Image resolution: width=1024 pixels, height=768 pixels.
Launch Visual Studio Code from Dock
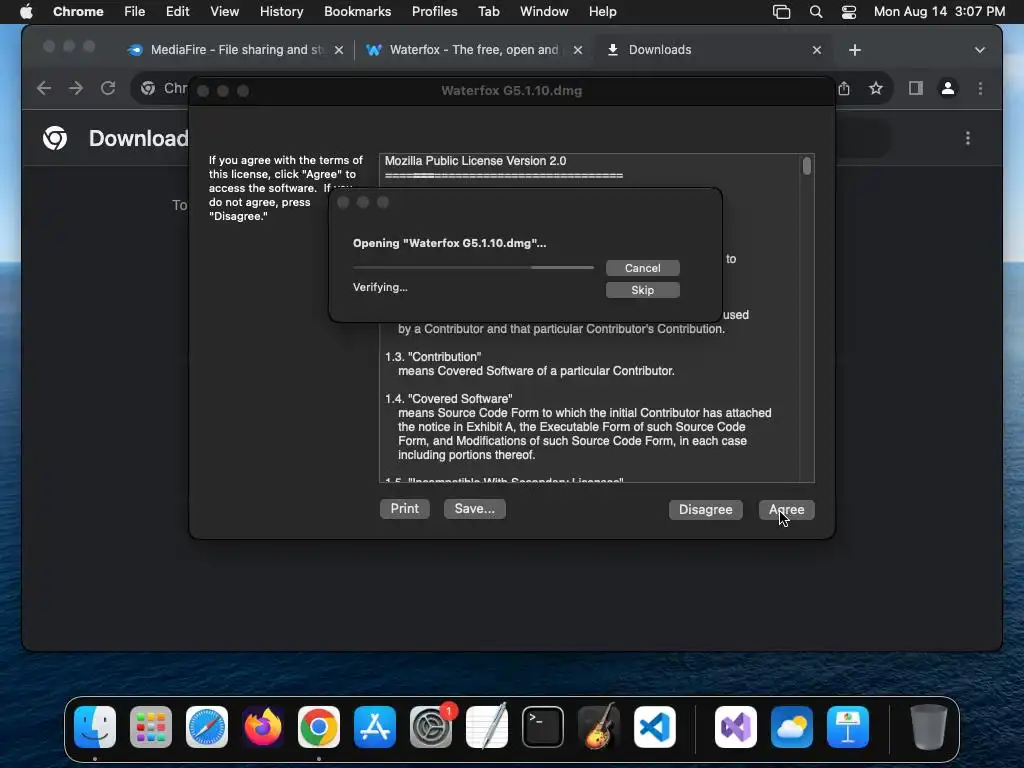tap(655, 727)
